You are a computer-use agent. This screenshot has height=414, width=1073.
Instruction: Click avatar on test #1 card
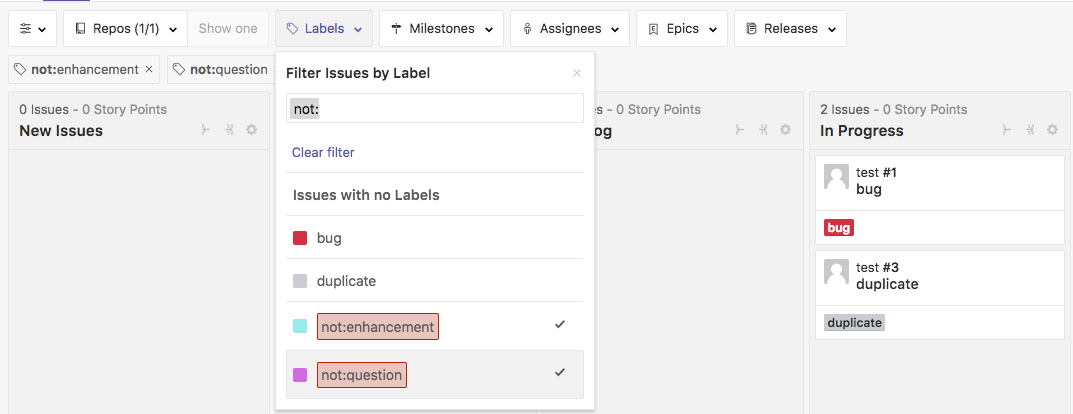[x=836, y=177]
